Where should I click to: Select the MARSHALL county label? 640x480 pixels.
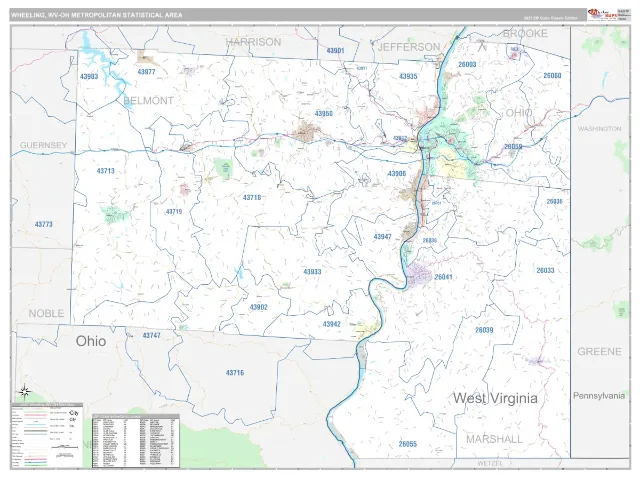pyautogui.click(x=494, y=439)
